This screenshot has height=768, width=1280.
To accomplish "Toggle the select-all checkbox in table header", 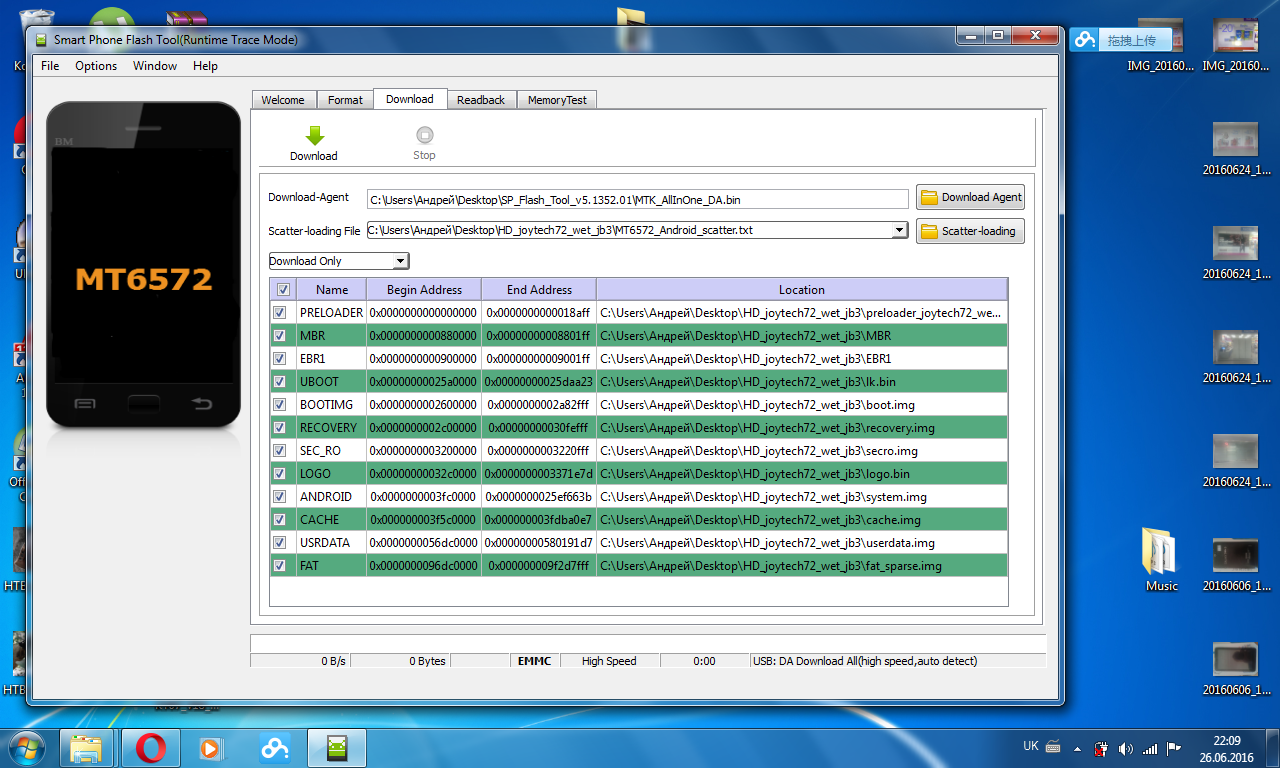I will point(283,290).
